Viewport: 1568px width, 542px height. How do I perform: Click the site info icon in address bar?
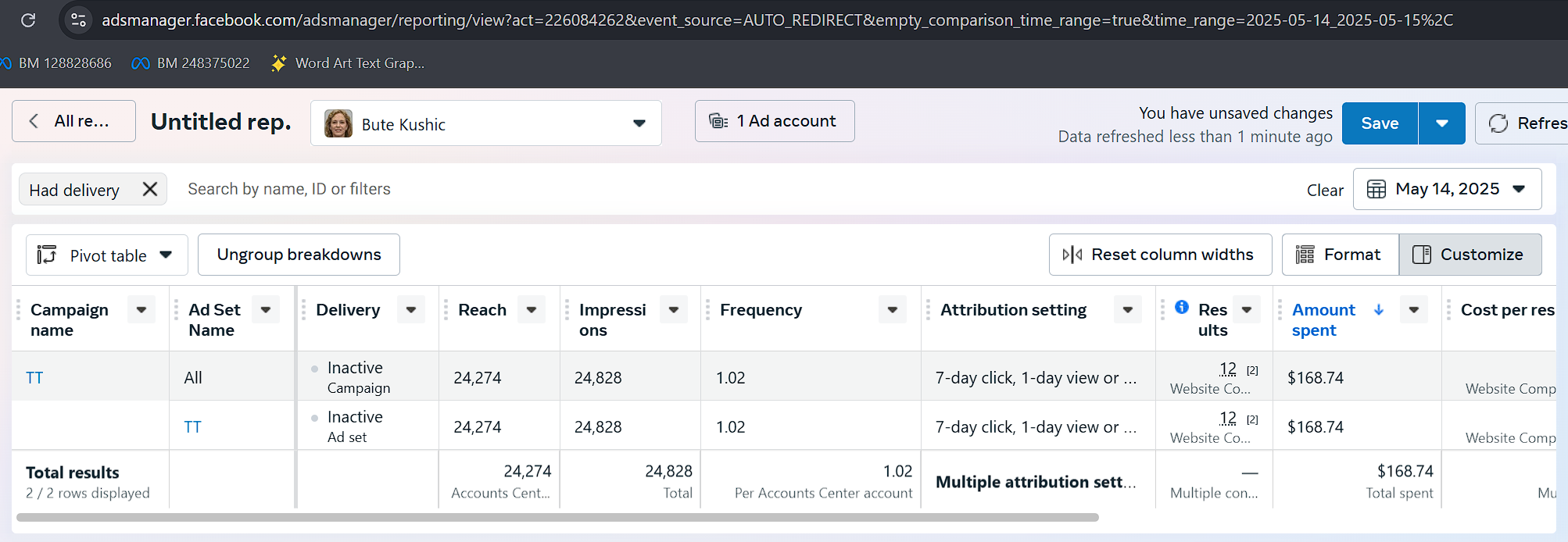[x=78, y=20]
